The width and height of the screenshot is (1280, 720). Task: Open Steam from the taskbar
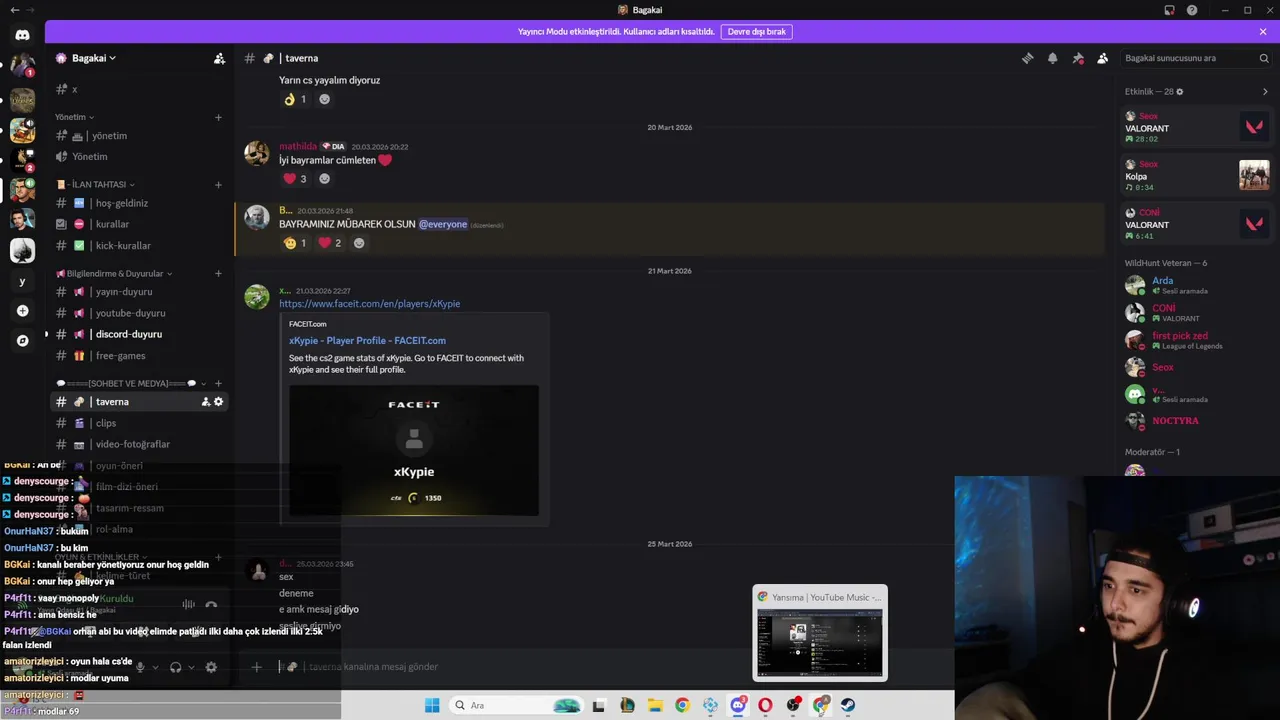tap(847, 705)
